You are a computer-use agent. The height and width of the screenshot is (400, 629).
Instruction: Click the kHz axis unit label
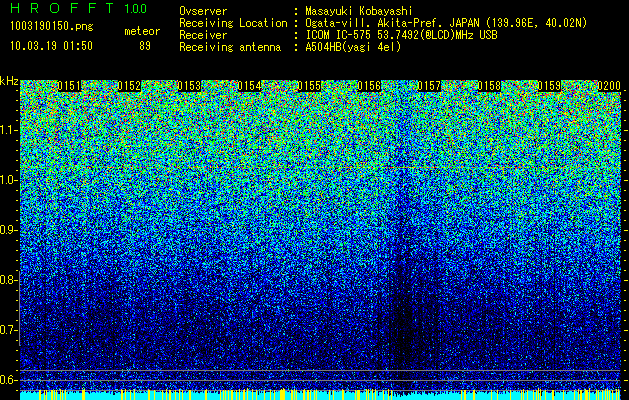[9, 81]
